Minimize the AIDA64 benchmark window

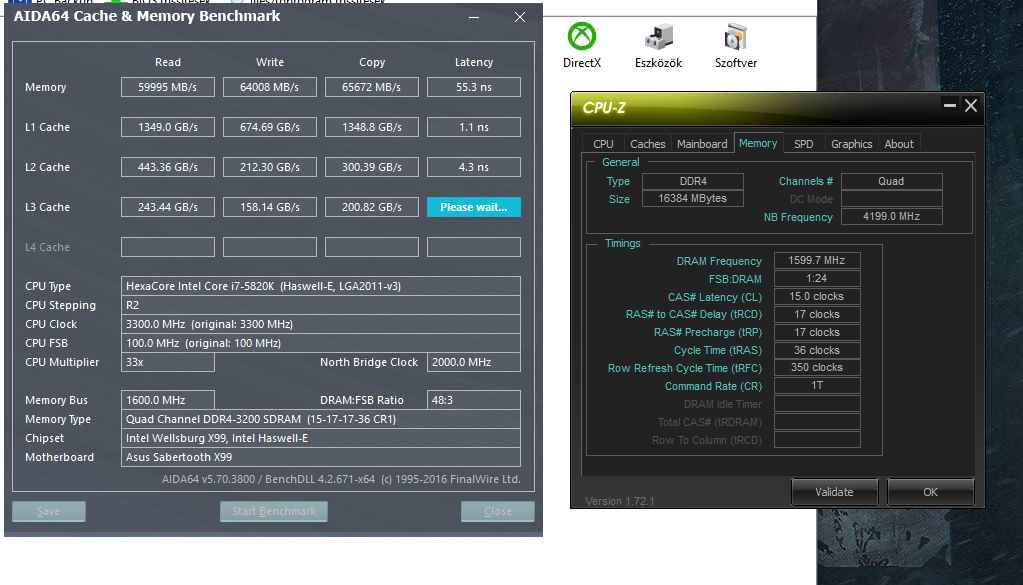point(474,17)
